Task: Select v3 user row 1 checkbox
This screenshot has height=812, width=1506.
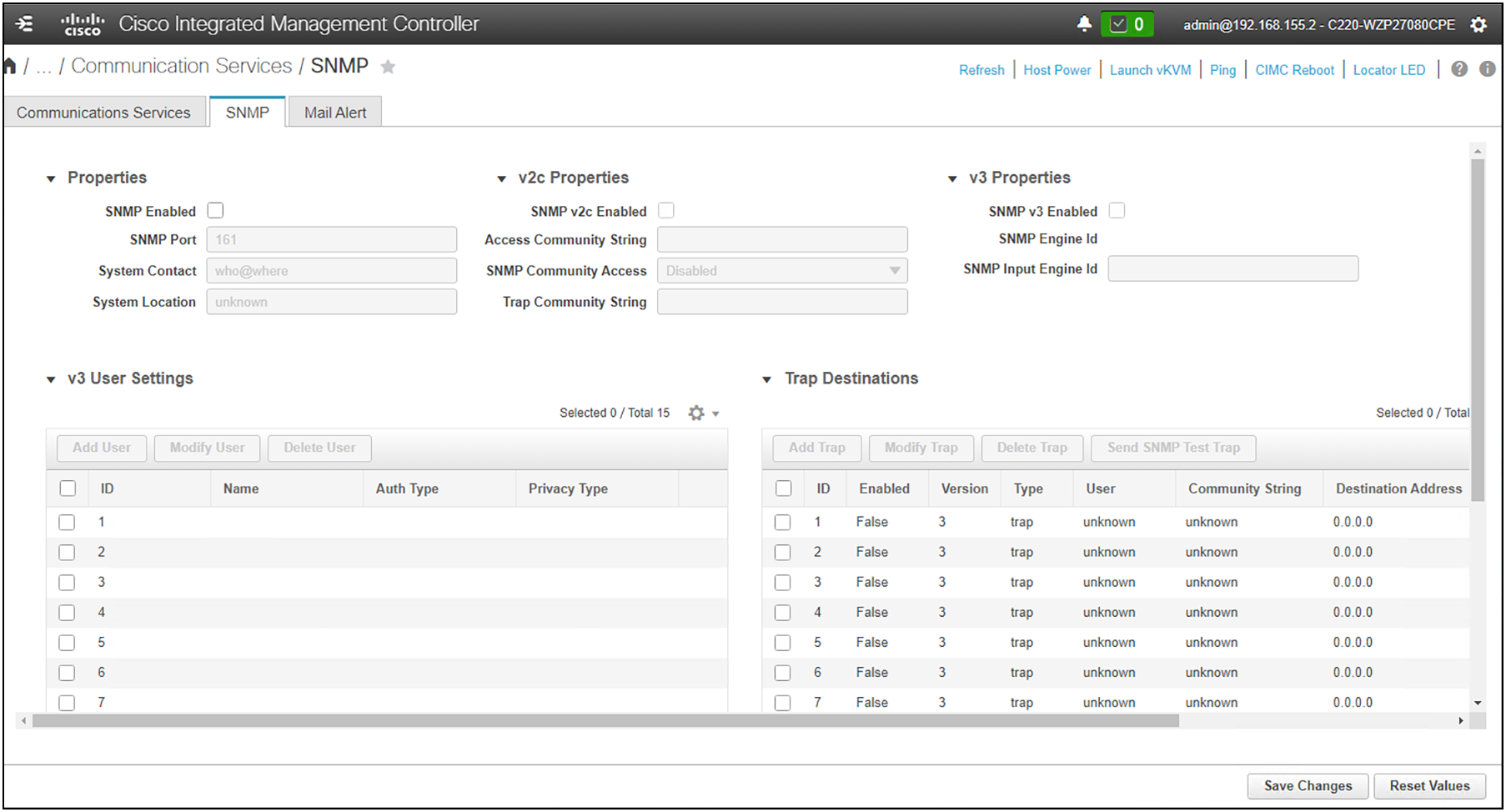Action: pyautogui.click(x=67, y=523)
